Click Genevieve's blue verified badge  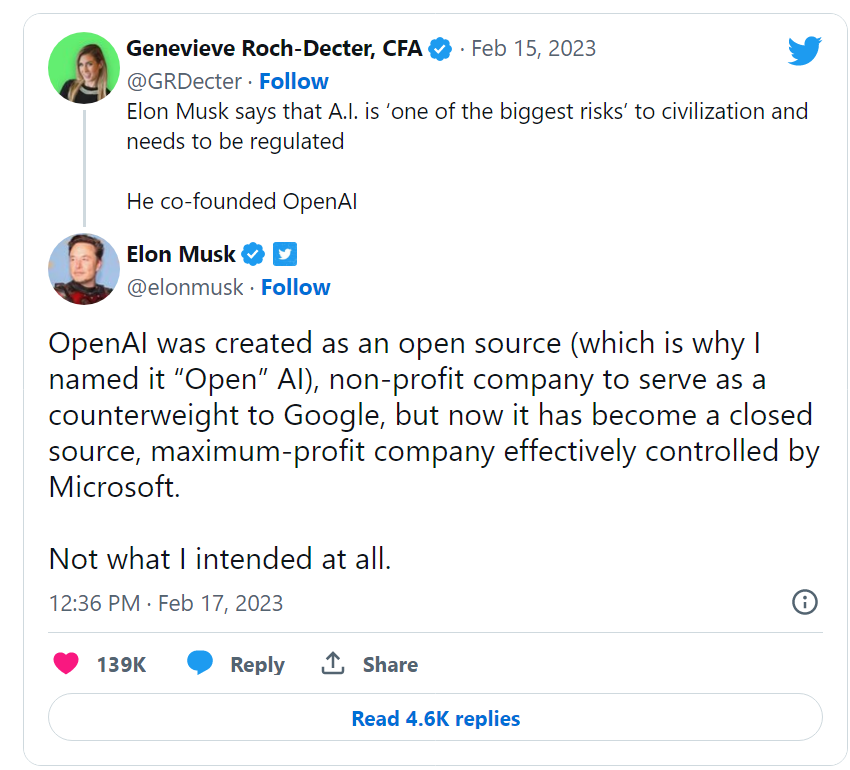pos(440,48)
